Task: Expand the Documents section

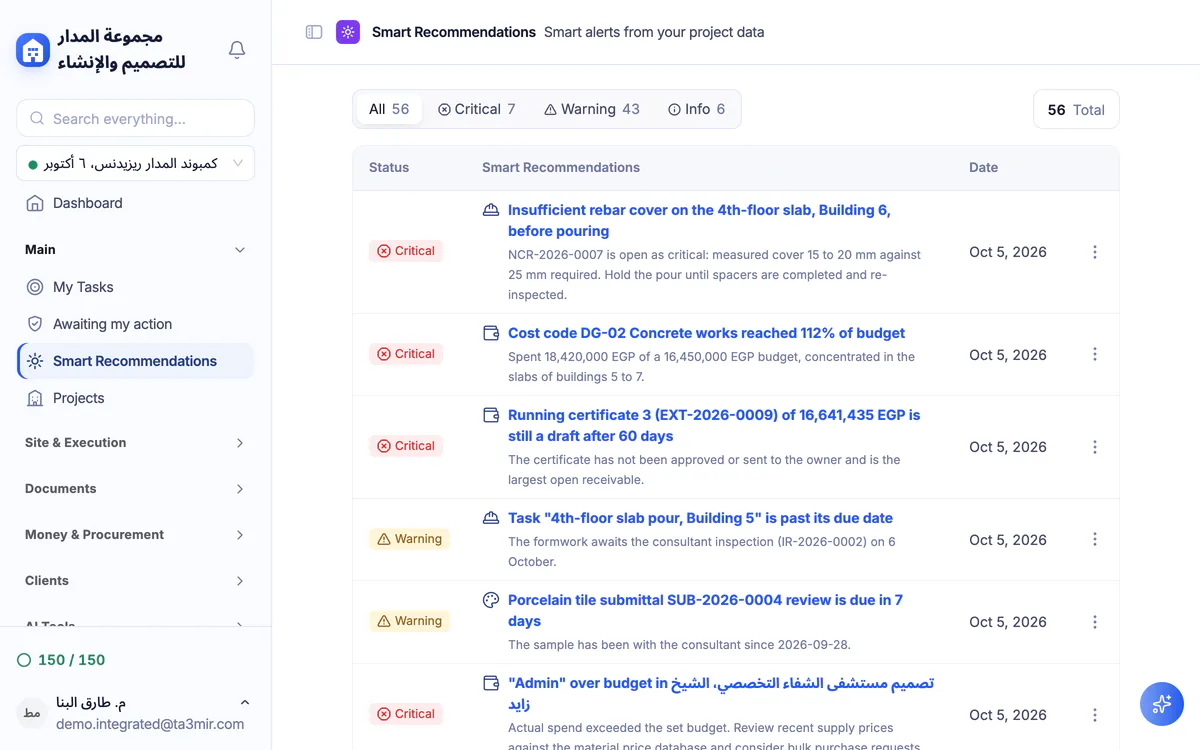Action: click(240, 489)
